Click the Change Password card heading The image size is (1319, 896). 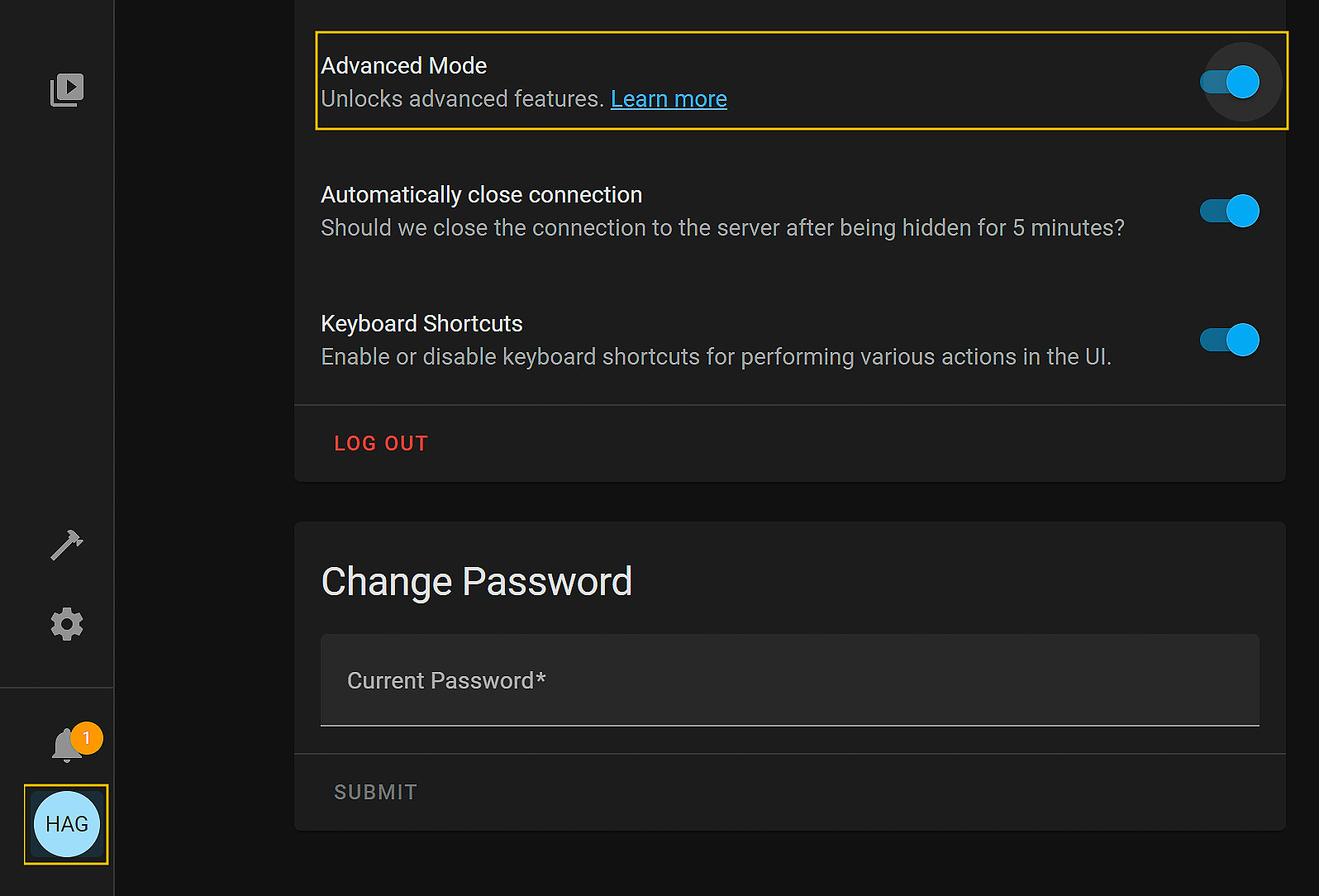click(x=477, y=581)
